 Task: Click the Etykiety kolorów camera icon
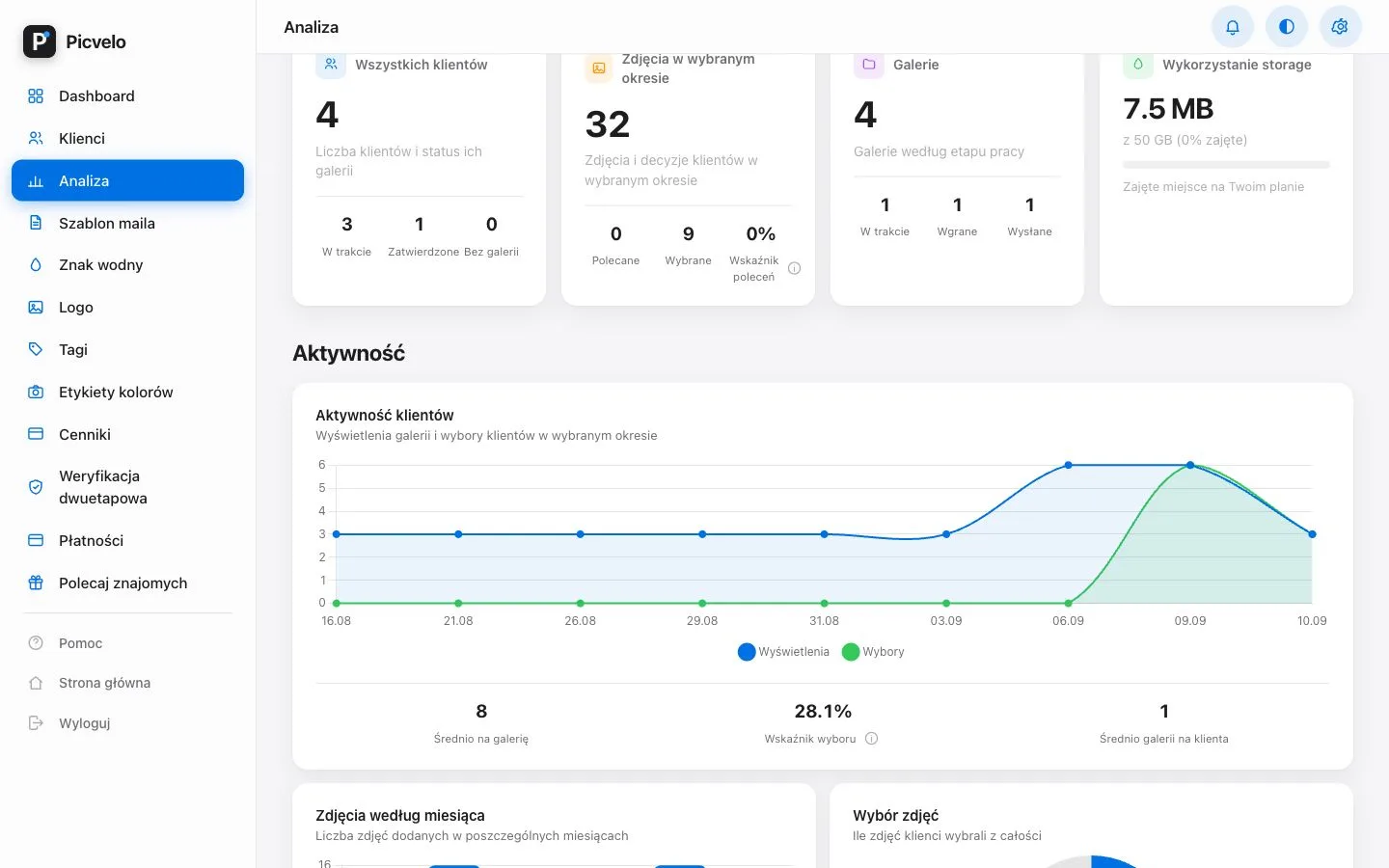click(x=36, y=393)
